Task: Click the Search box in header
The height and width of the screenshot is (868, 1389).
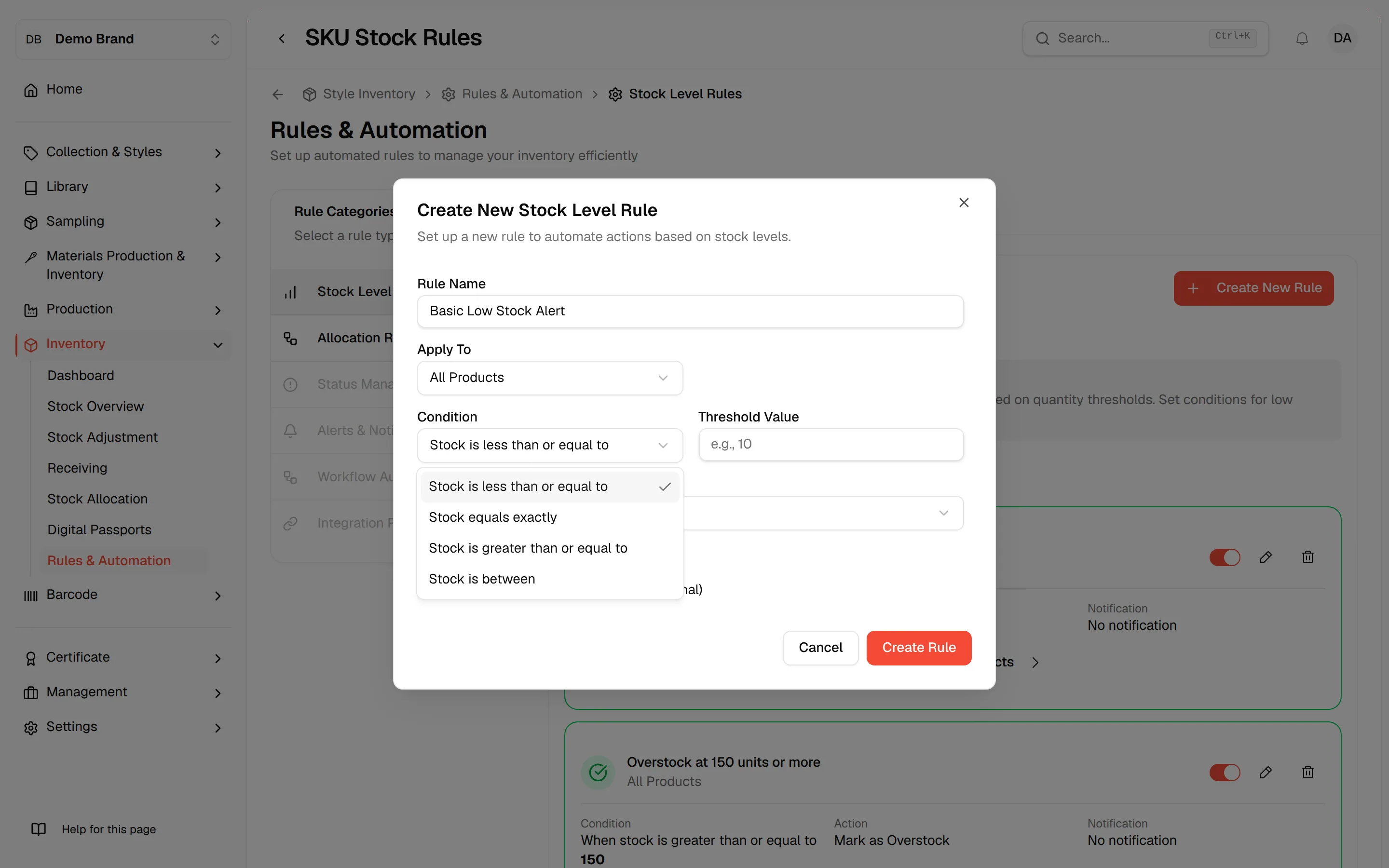Action: (1145, 39)
